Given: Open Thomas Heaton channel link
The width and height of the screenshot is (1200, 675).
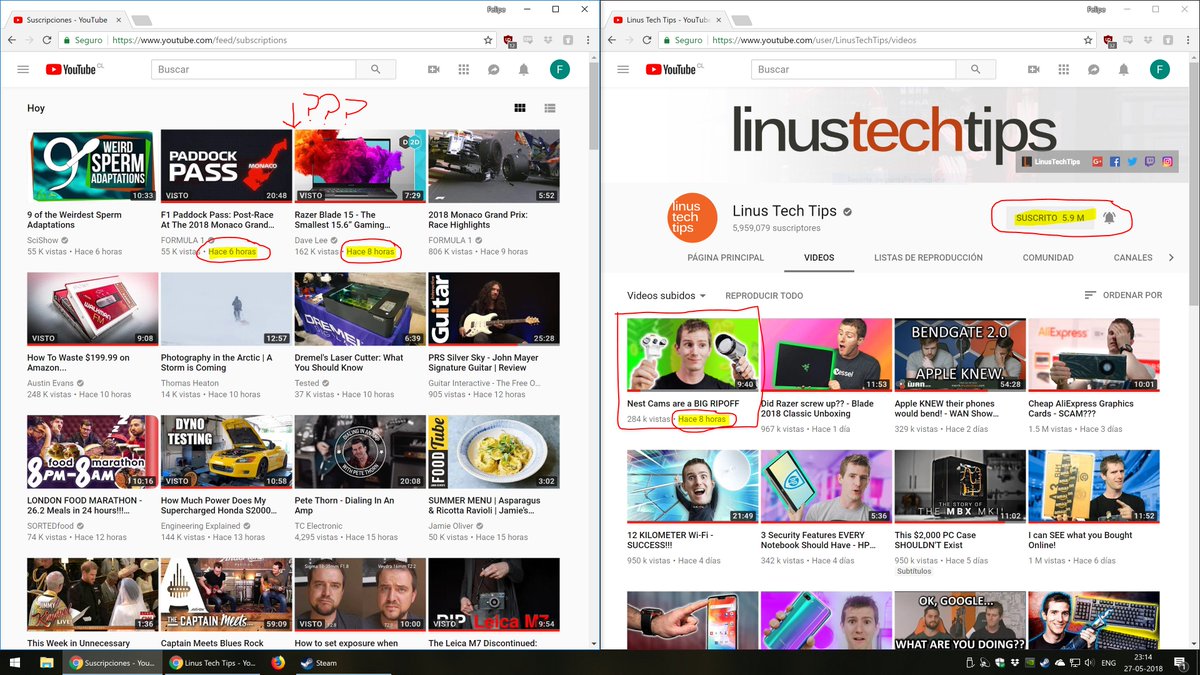Looking at the screenshot, I should click(x=190, y=382).
